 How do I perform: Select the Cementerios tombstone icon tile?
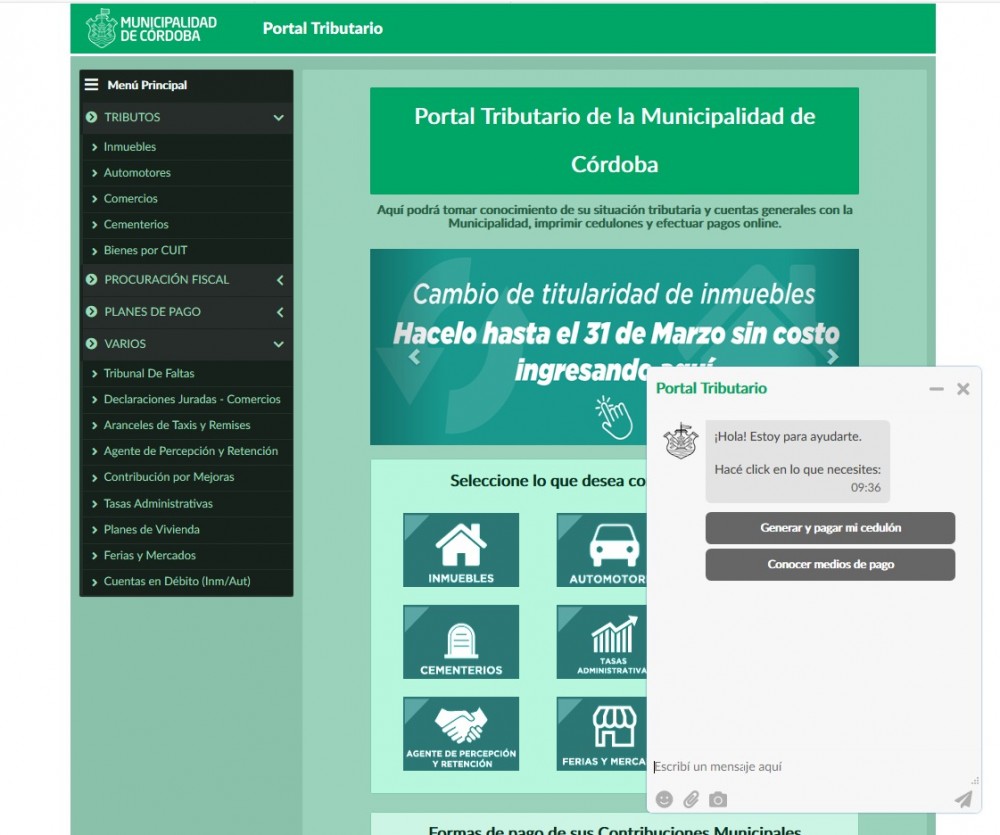[461, 641]
